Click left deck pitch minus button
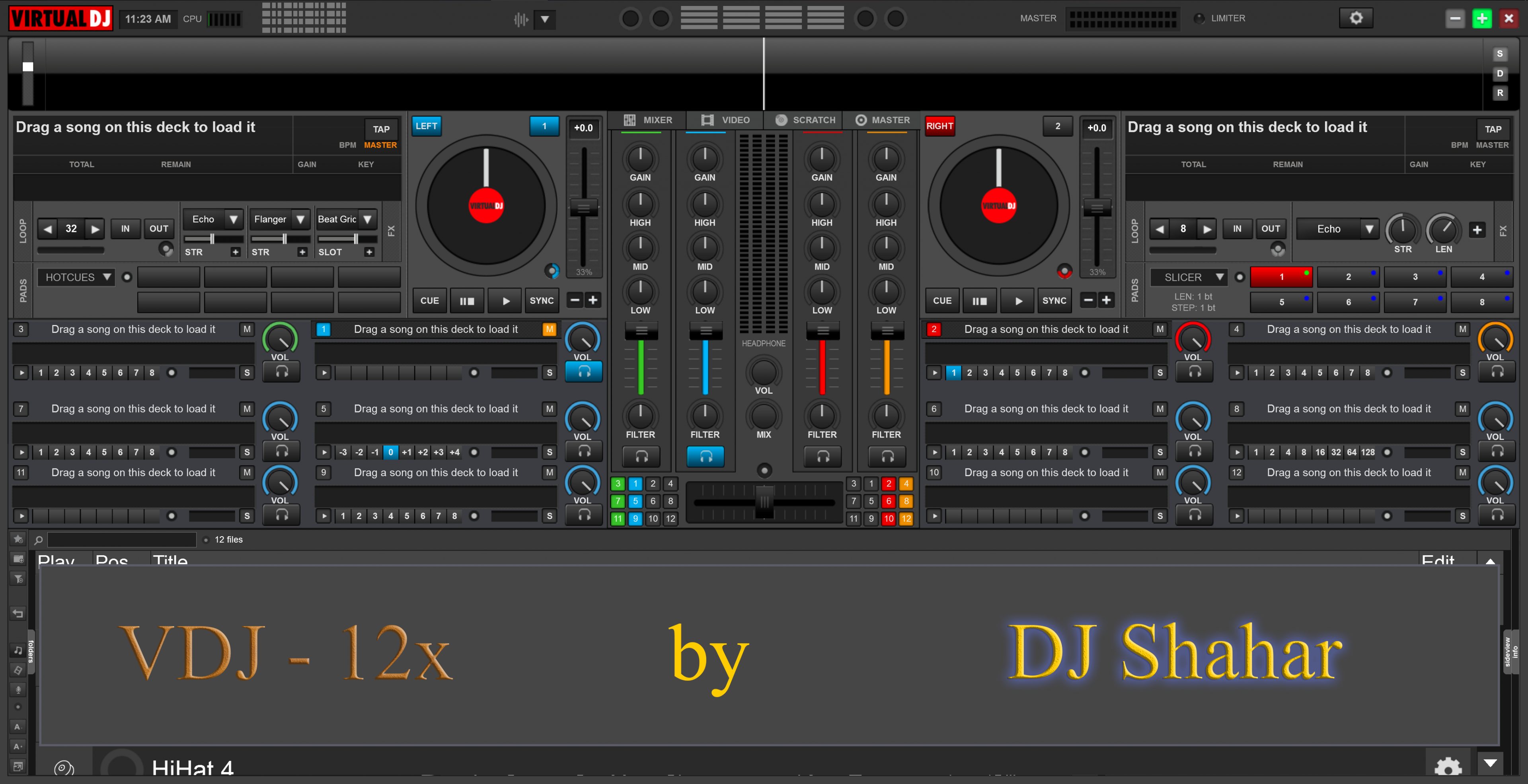Screen dimensions: 1528x784 pos(574,300)
